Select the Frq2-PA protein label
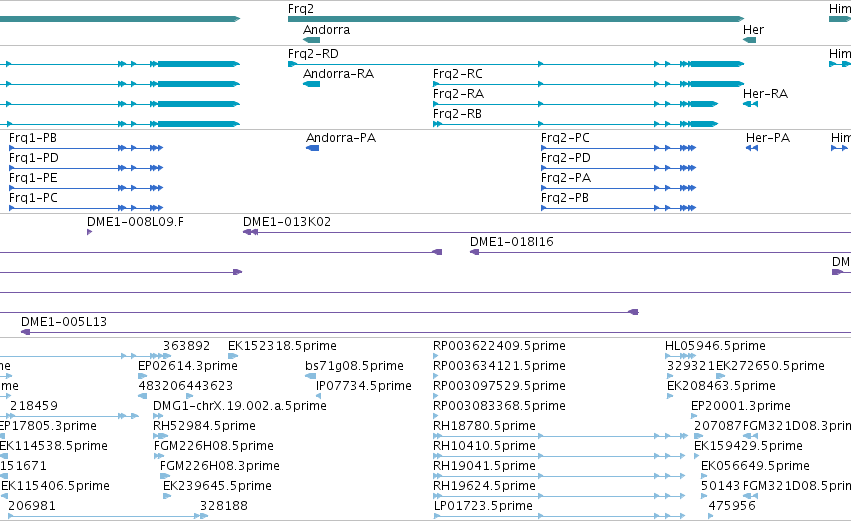Viewport: 851px width, 521px height. [566, 178]
